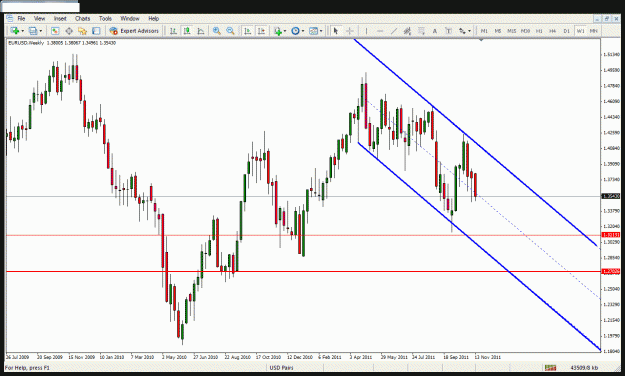Expand the New Chart dropdown arrow
The width and height of the screenshot is (625, 376).
pyautogui.click(x=22, y=31)
